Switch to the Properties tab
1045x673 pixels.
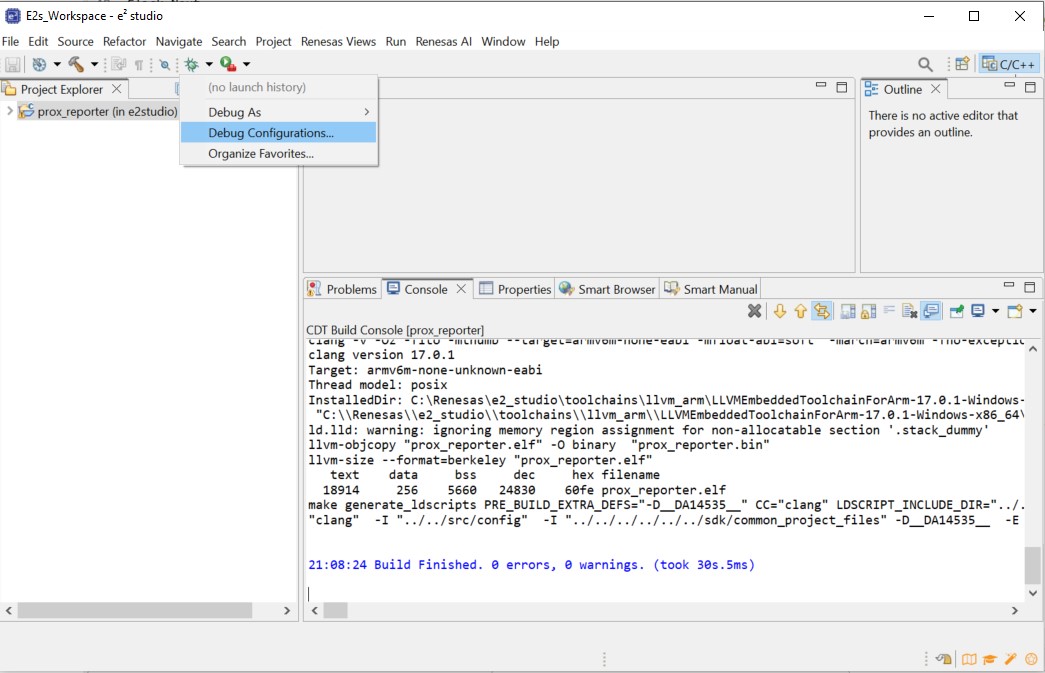[515, 289]
